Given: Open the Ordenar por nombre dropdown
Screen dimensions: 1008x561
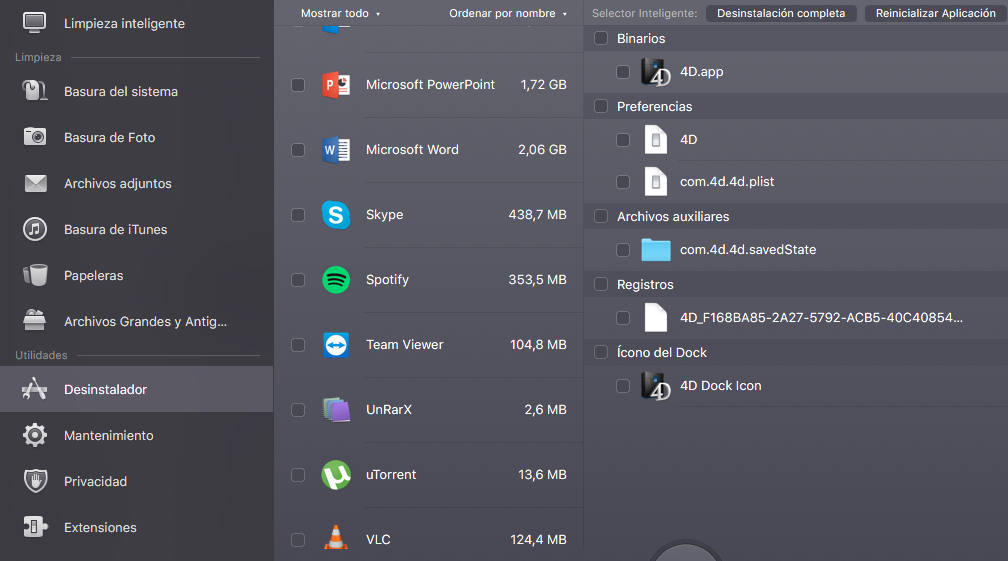Looking at the screenshot, I should [508, 13].
